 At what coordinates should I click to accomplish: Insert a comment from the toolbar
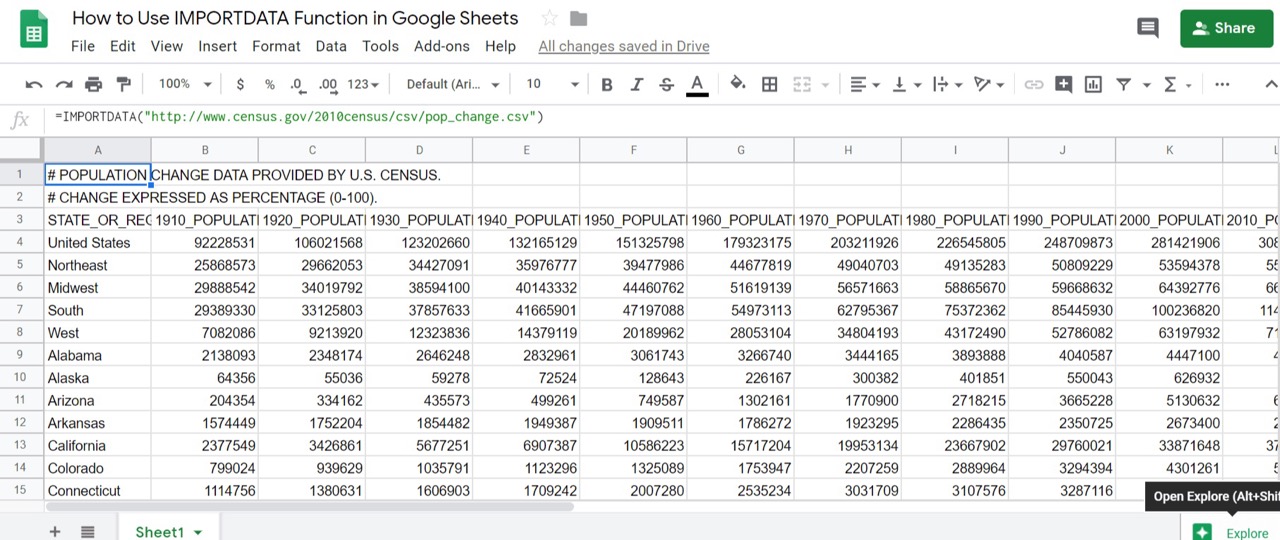pos(1064,85)
